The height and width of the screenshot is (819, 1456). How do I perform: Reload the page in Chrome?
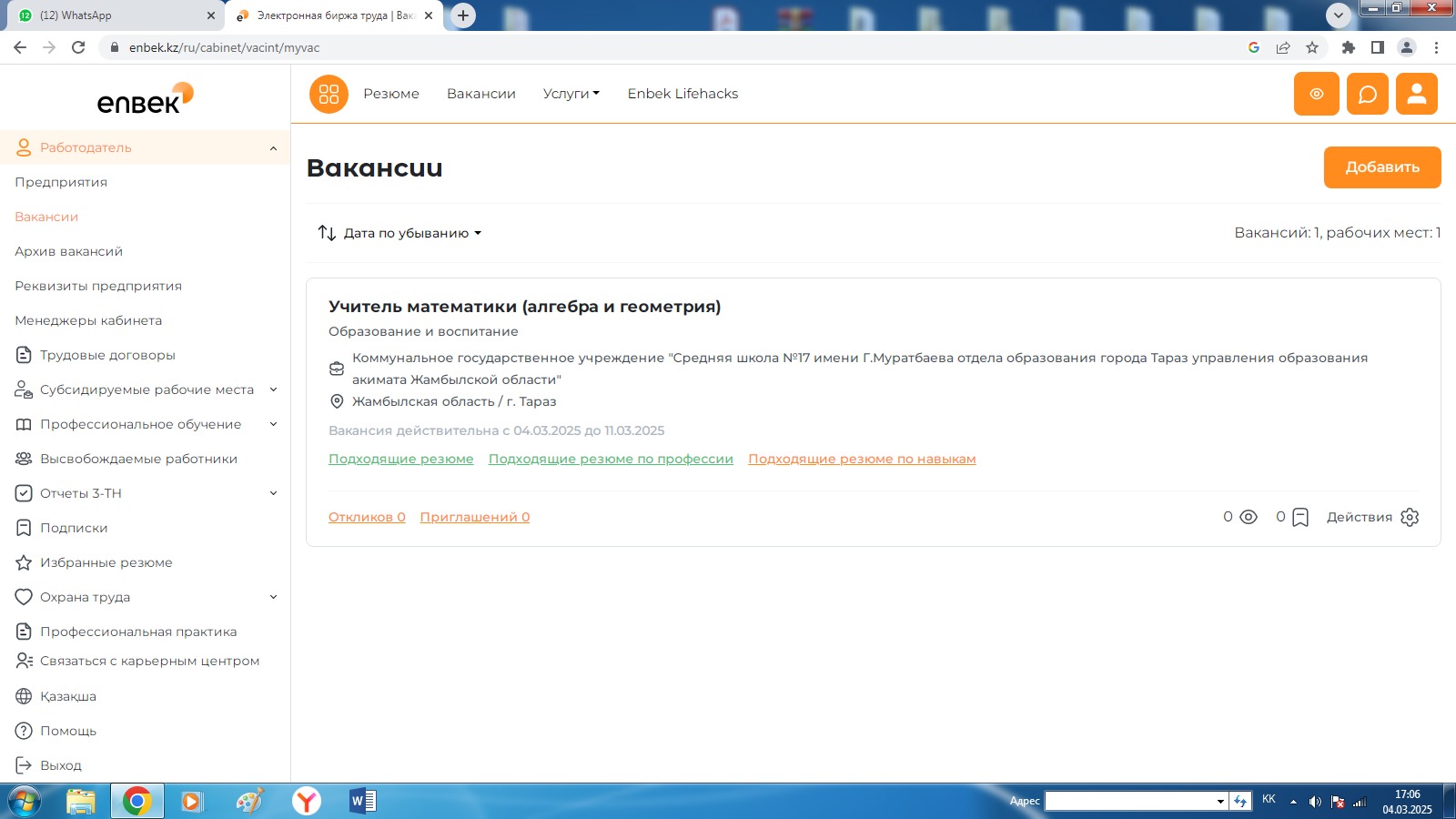click(x=78, y=47)
